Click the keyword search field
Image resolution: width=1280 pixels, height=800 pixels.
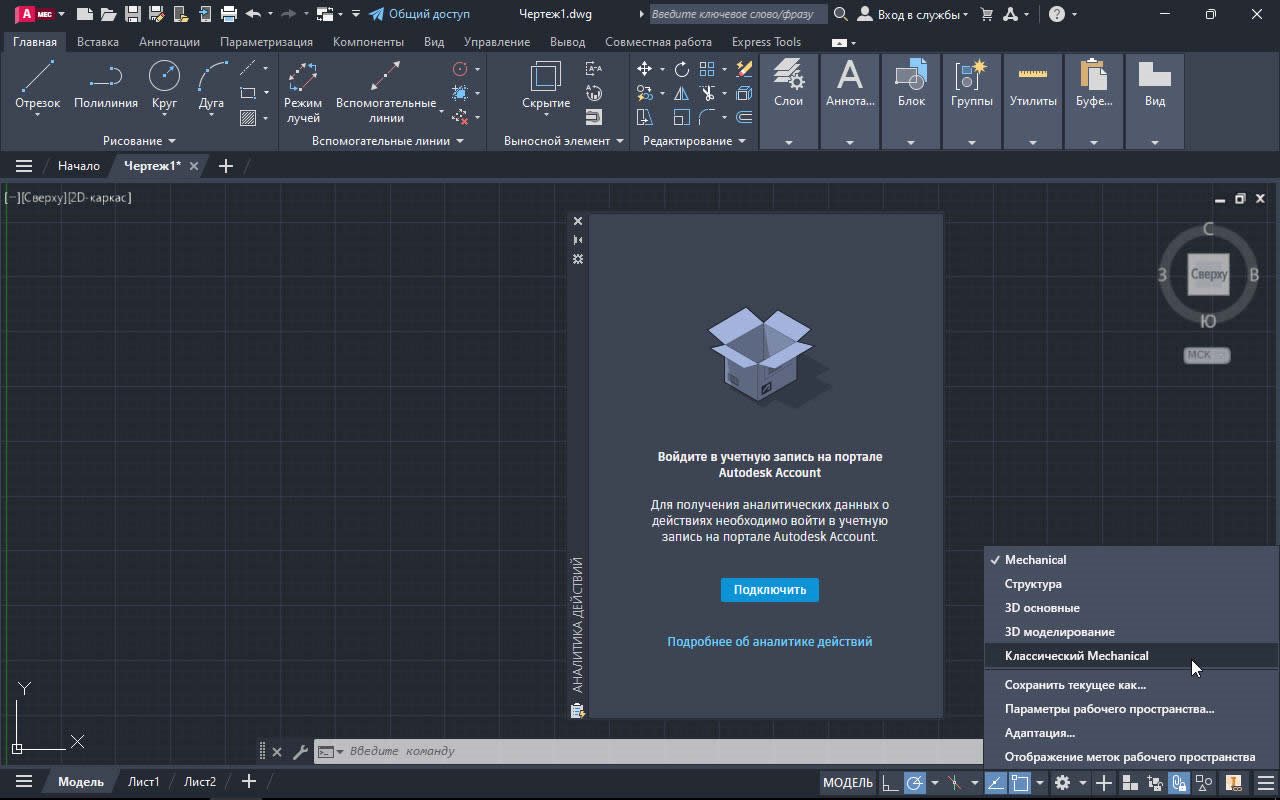738,14
